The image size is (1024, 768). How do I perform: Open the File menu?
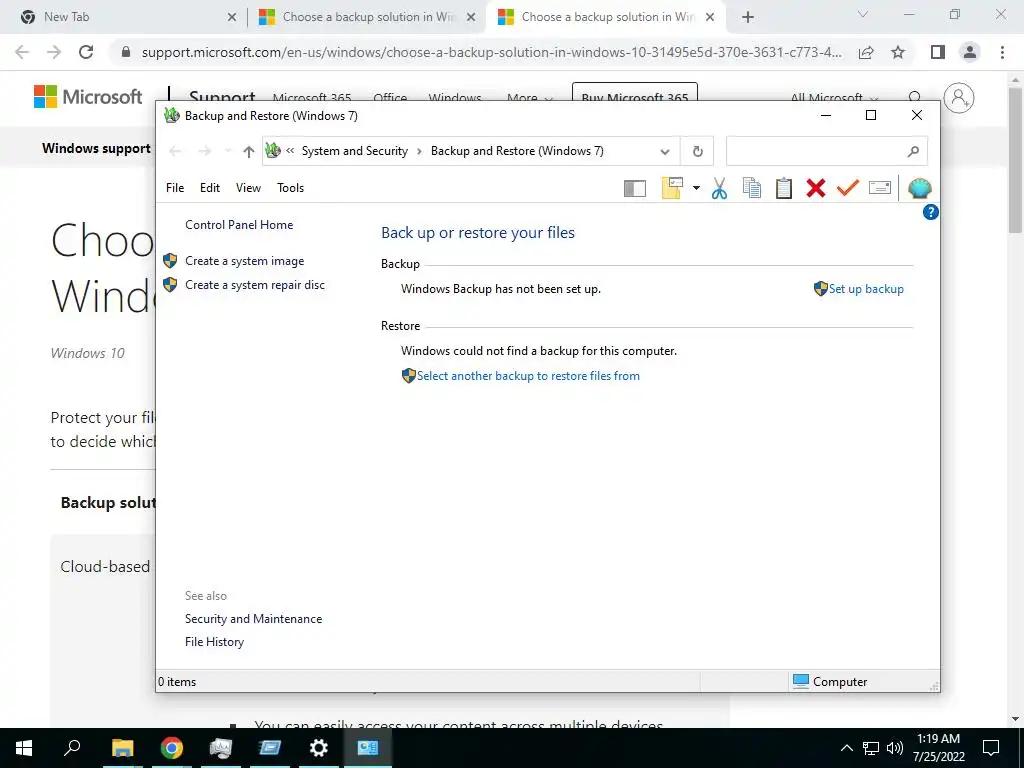[x=175, y=188]
